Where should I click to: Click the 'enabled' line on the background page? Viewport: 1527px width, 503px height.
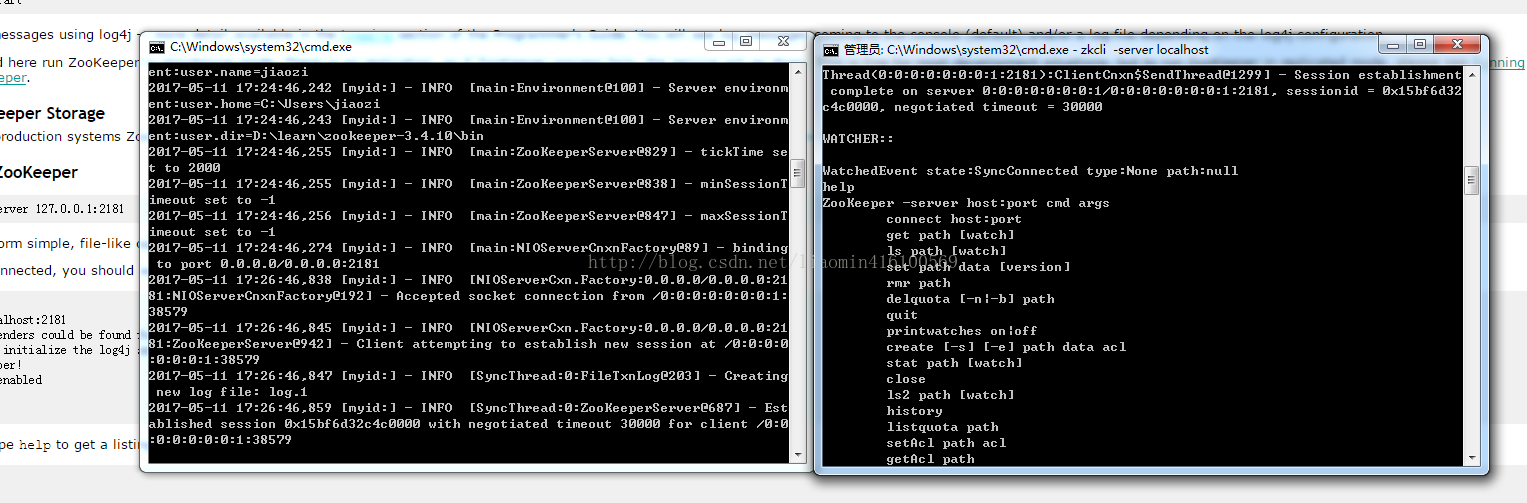tap(21, 380)
